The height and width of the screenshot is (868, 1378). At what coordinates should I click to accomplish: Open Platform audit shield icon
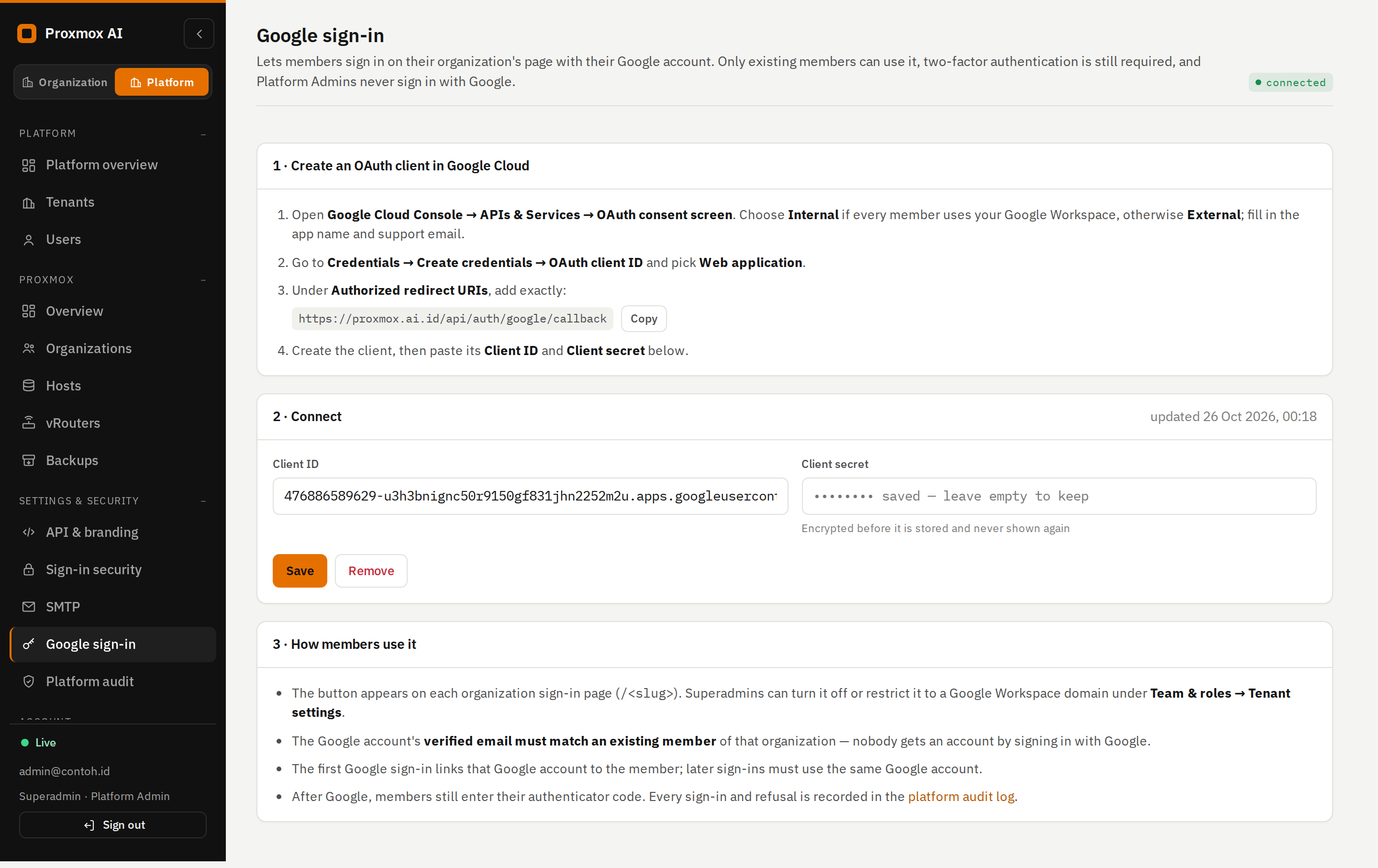(29, 681)
